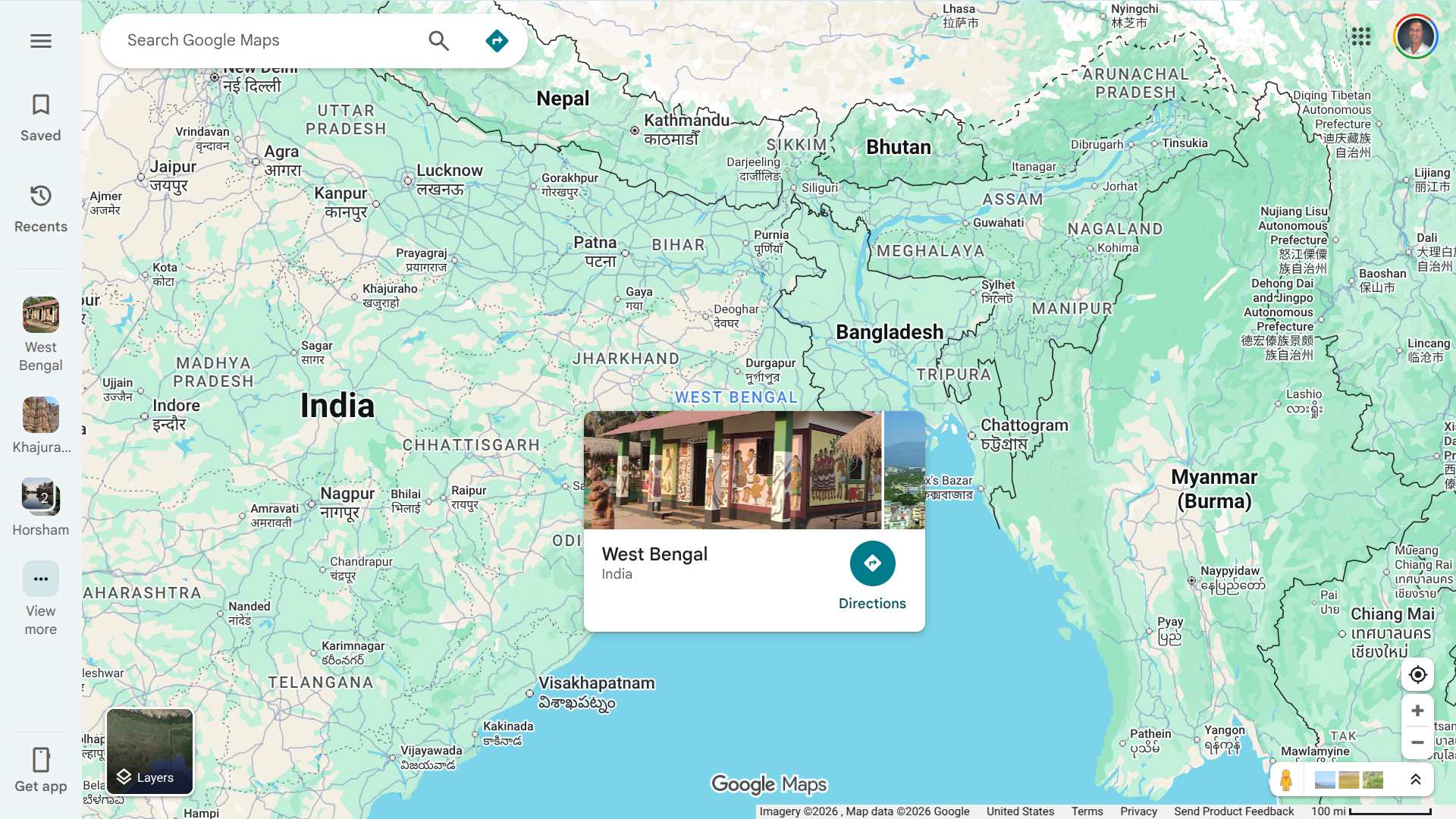Select Khajuraho recent place thumbnail

(41, 415)
